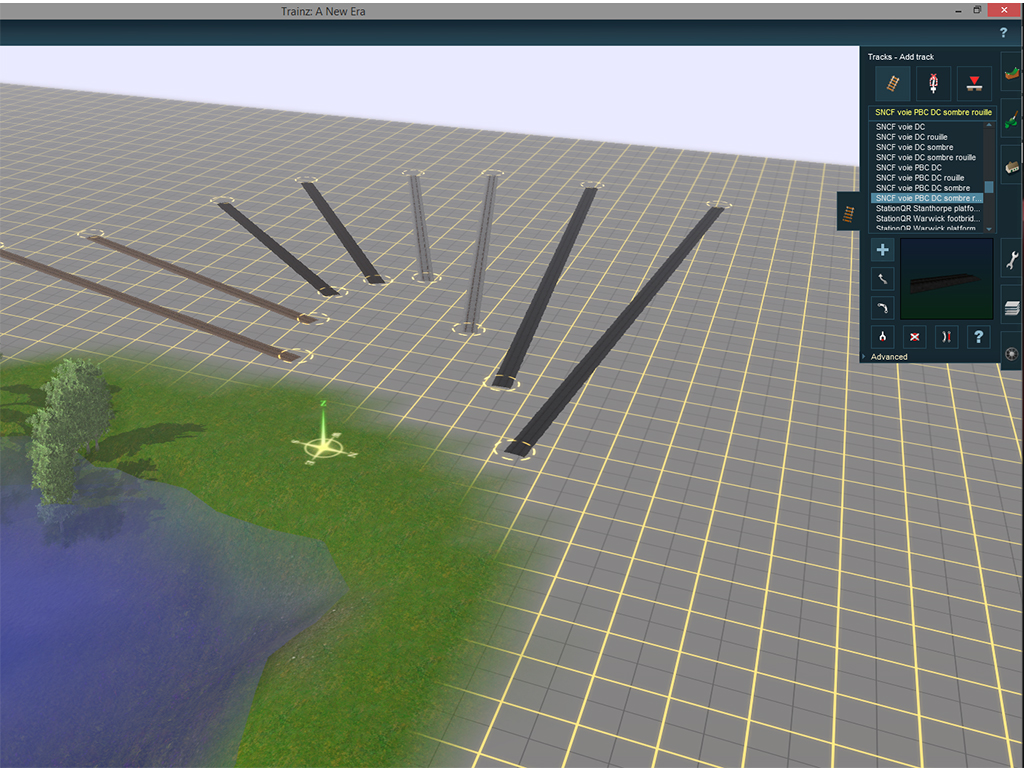Select the Move track tool
Screen dimensions: 1024x768
coord(882,279)
